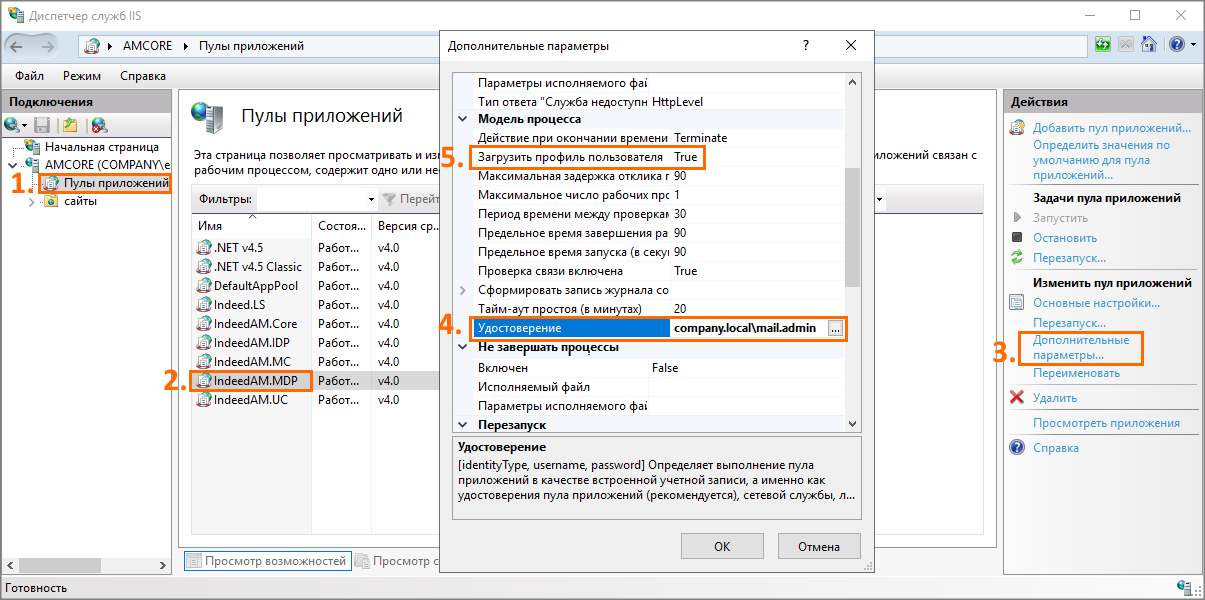1205x600 pixels.
Task: Click Добавить пул приложений link
Action: click(1111, 128)
